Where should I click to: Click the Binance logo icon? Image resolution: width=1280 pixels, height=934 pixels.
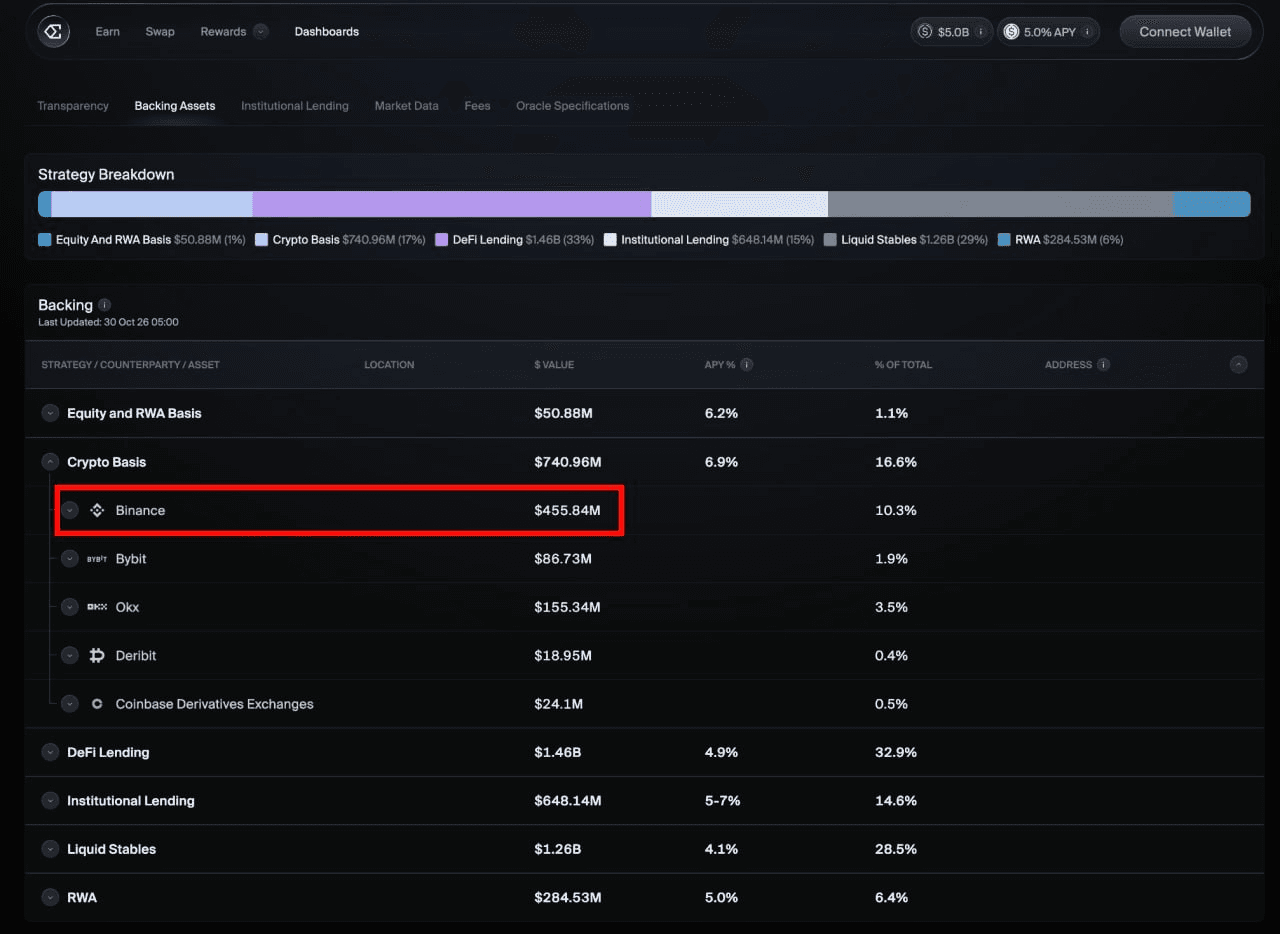pos(97,510)
